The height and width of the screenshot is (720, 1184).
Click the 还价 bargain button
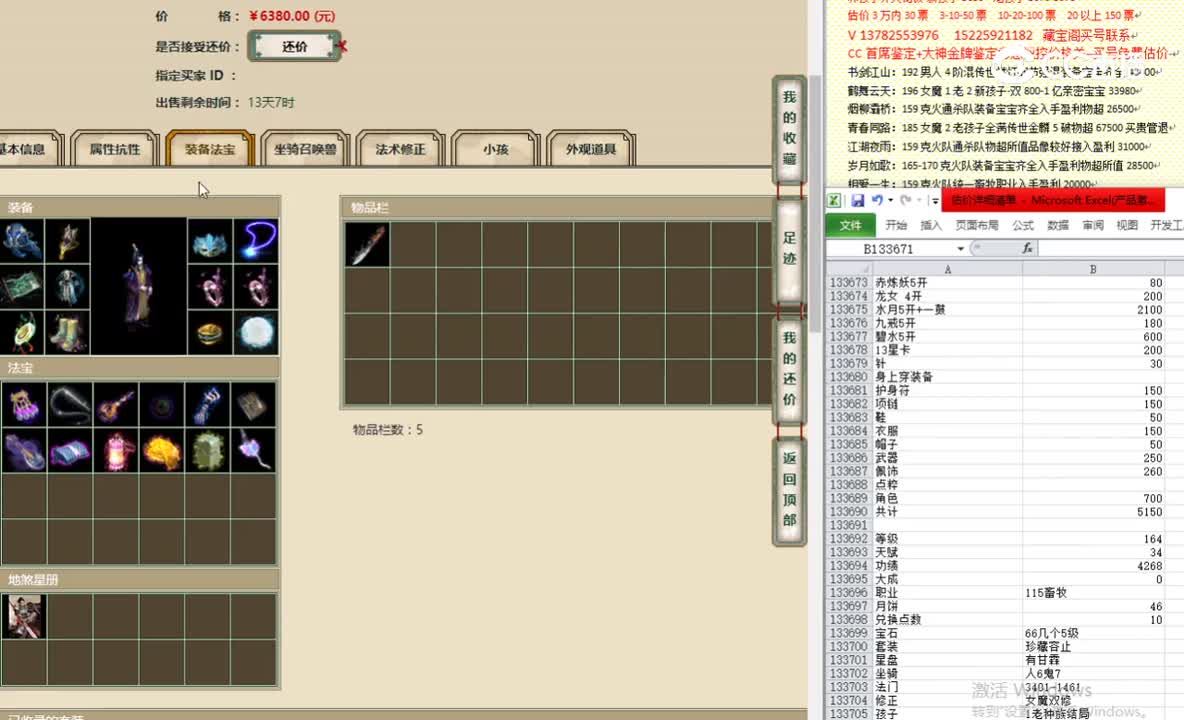294,46
